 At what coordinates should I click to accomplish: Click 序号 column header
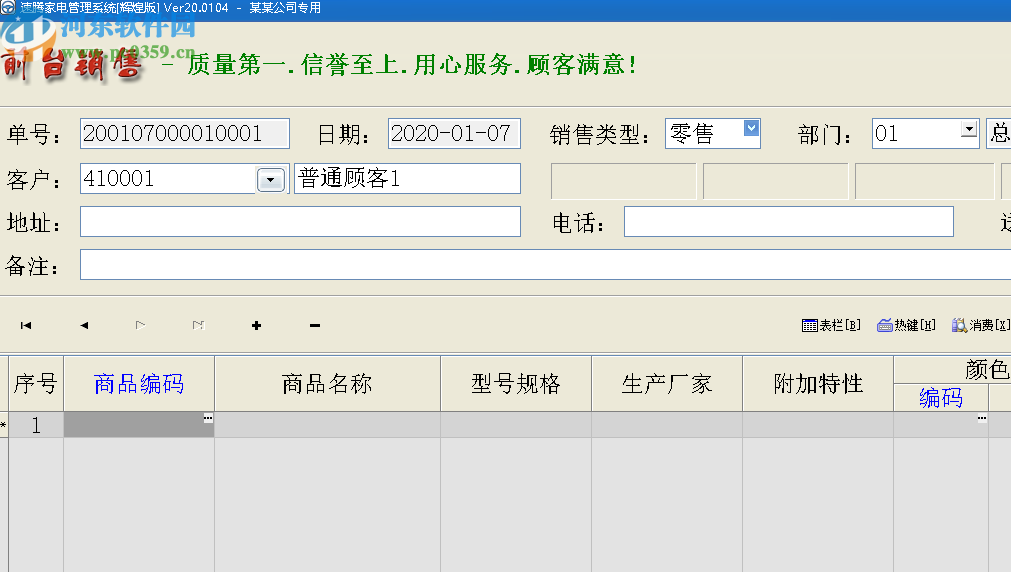36,384
